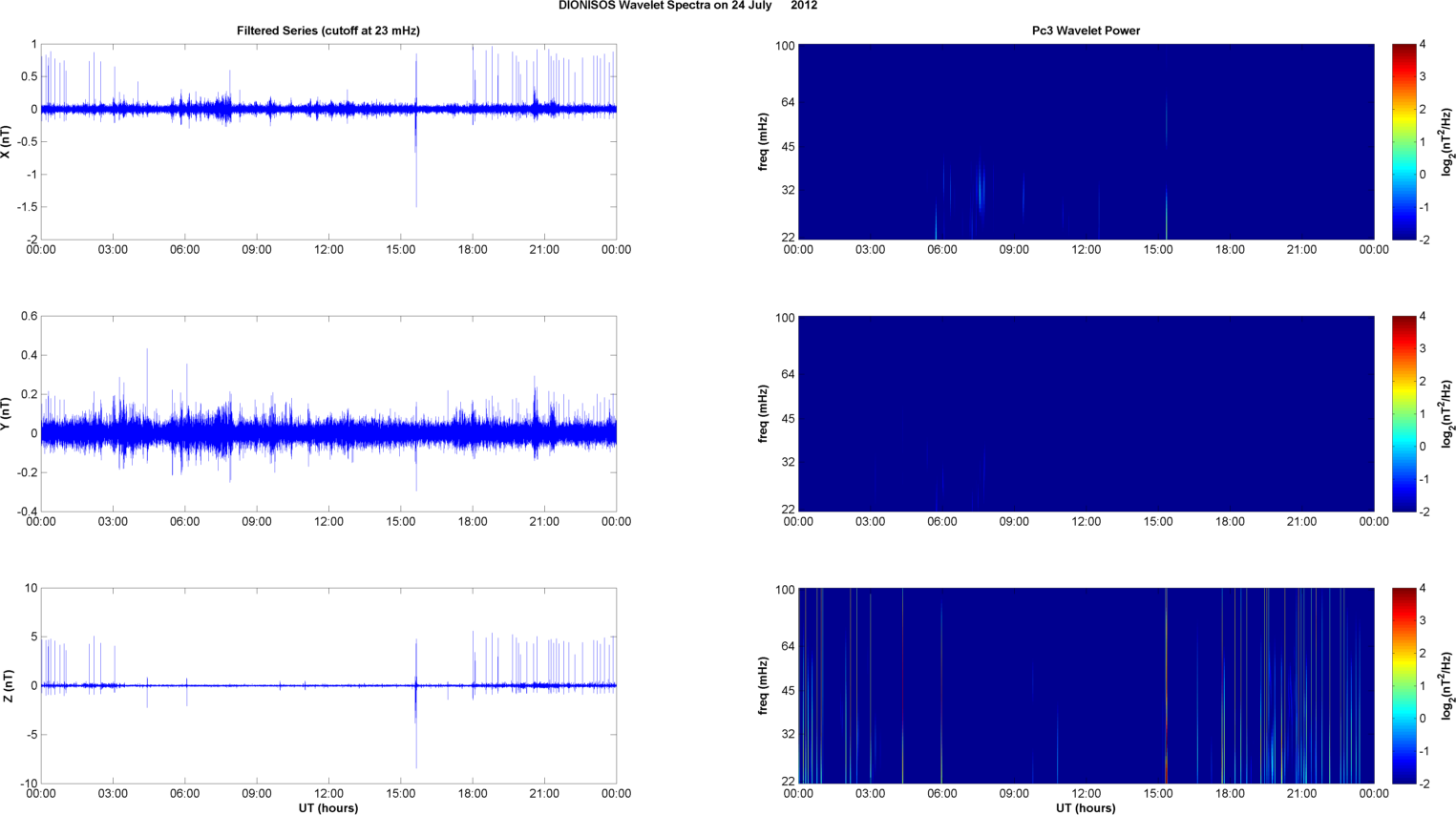1456x815 pixels.
Task: Select the 'Pc3 Wavelet Power' column heading
Action: point(1086,31)
